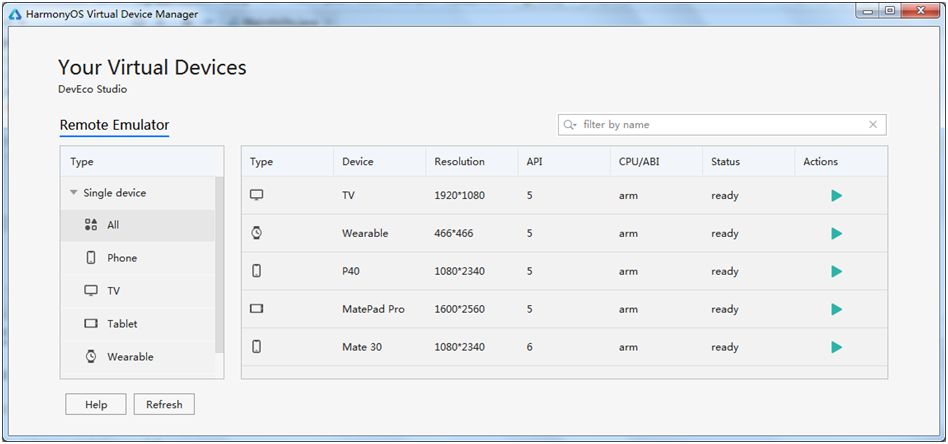Click the tablet icon in MatePad Pro row
This screenshot has width=948, height=444.
point(256,309)
